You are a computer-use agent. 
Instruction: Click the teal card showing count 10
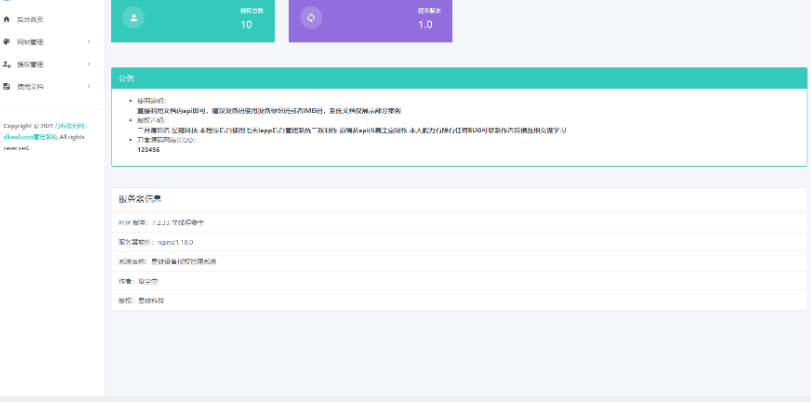click(x=192, y=18)
